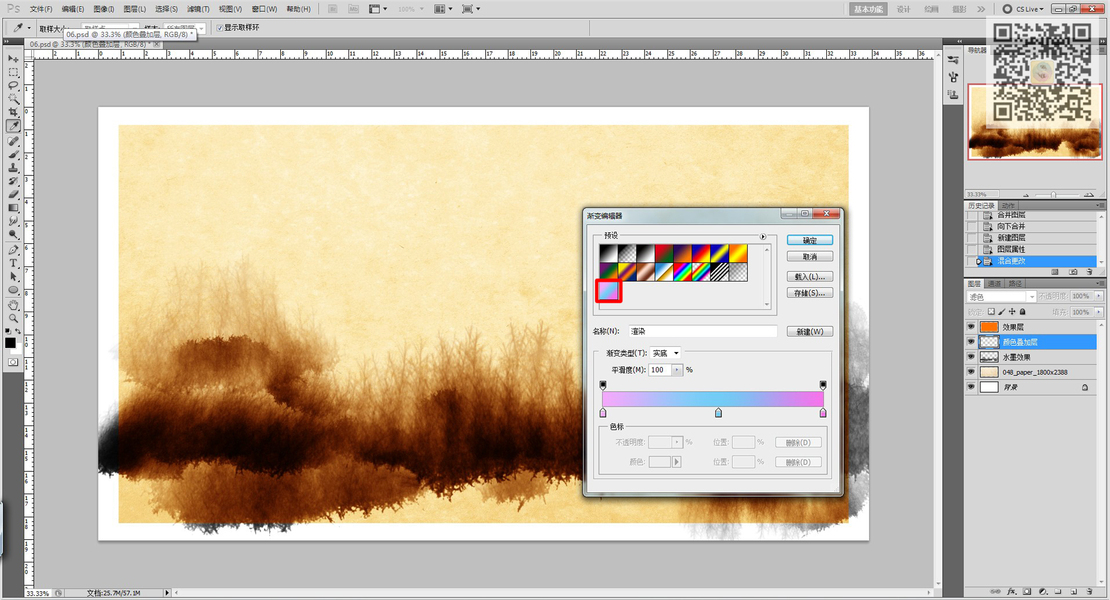Open the 选择(S) menu
The height and width of the screenshot is (600, 1110).
pos(166,9)
